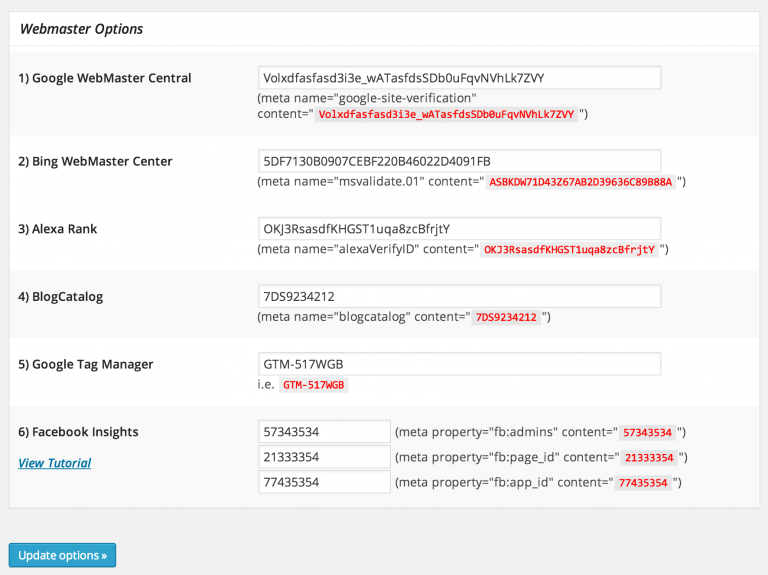The width and height of the screenshot is (768, 575).
Task: Select the BlogCatalog input field
Action: tap(459, 297)
